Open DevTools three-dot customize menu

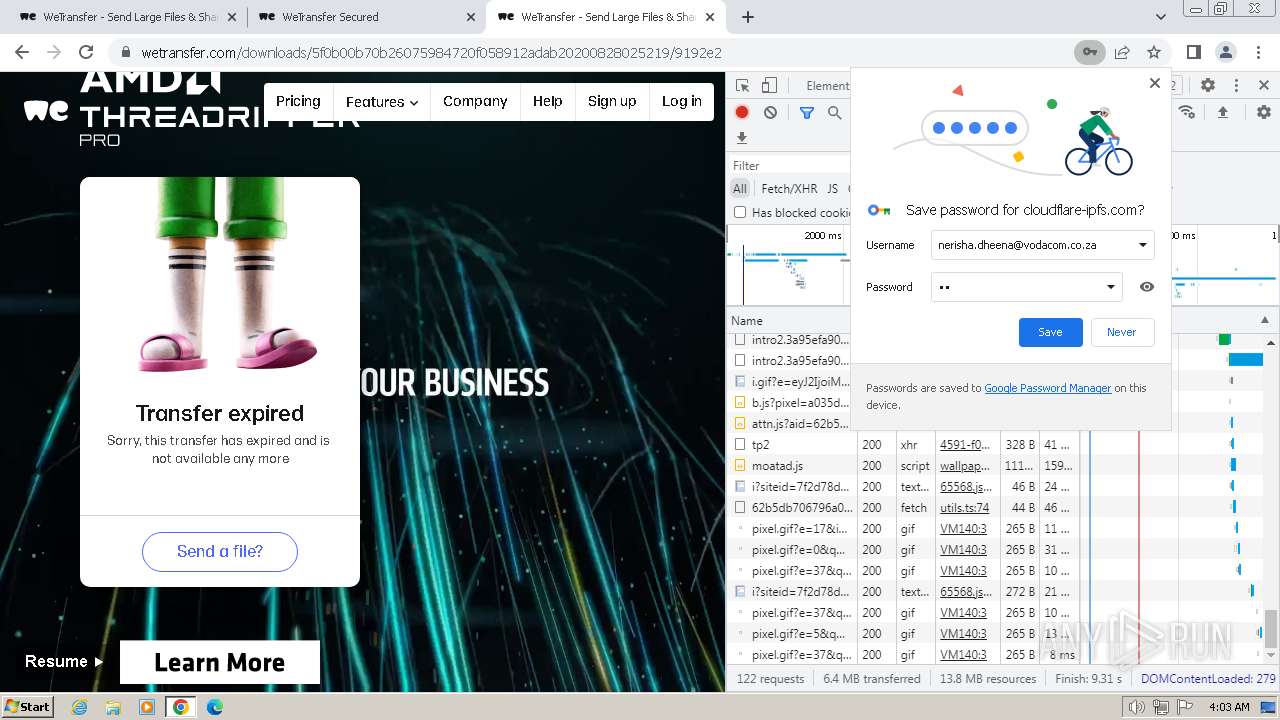(x=1236, y=86)
